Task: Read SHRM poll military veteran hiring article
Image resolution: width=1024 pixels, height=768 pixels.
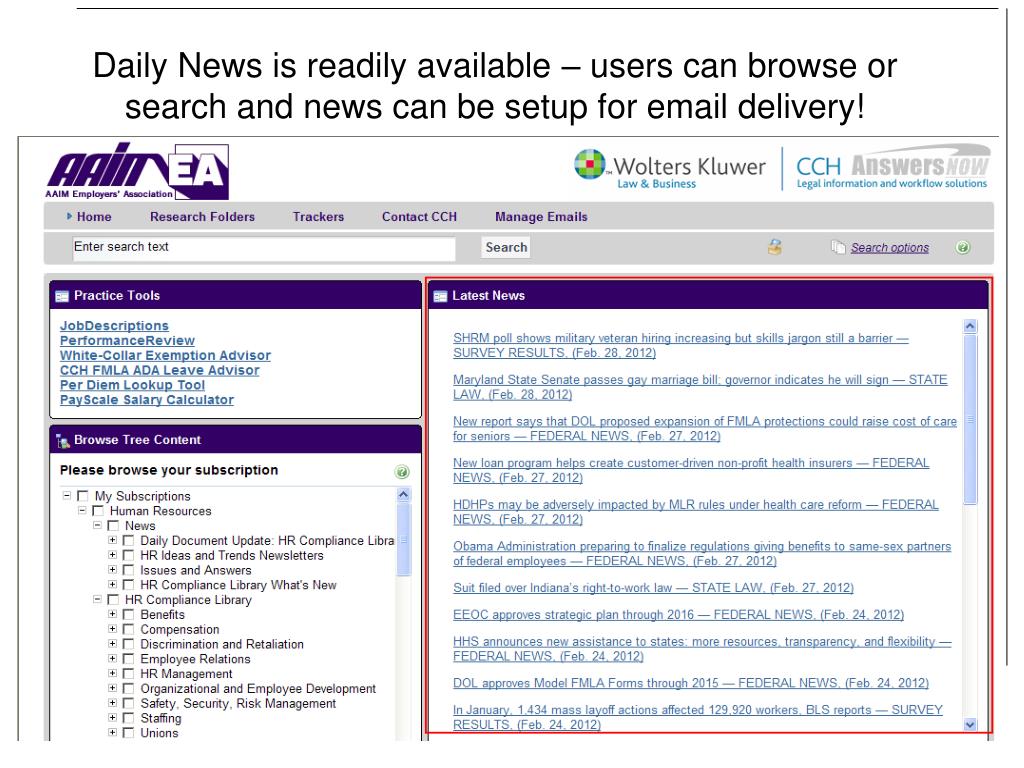Action: [680, 345]
